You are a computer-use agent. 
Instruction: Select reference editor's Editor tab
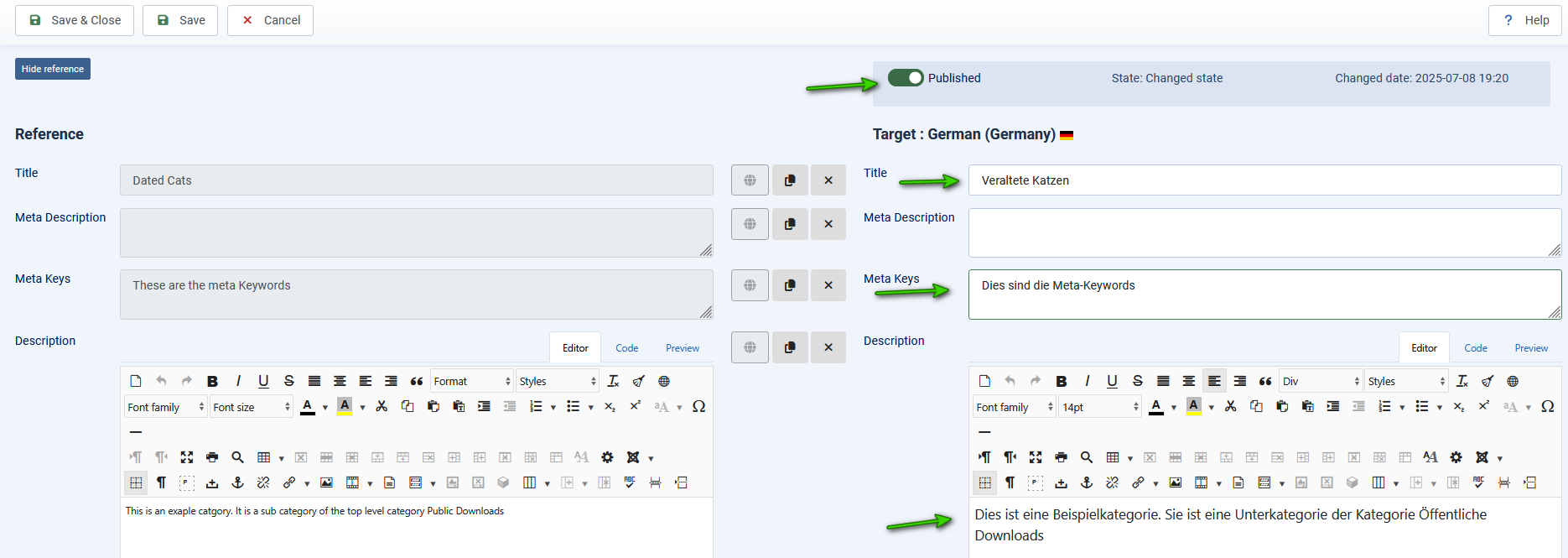(x=575, y=348)
